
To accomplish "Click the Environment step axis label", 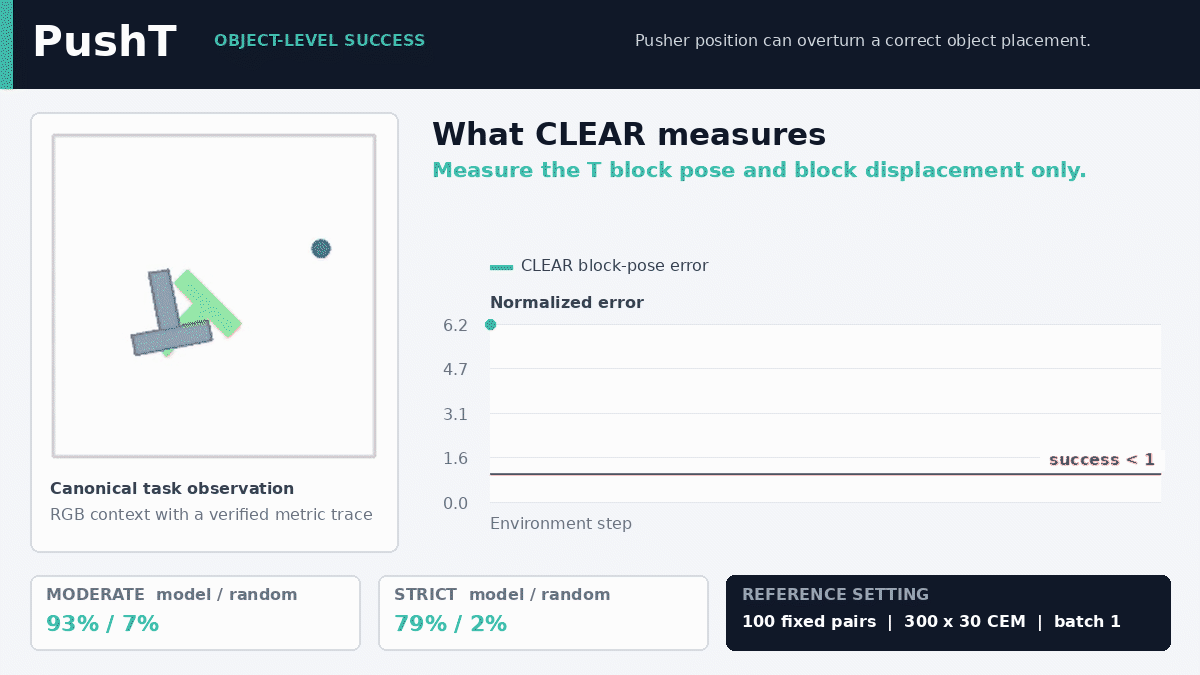I will point(561,524).
